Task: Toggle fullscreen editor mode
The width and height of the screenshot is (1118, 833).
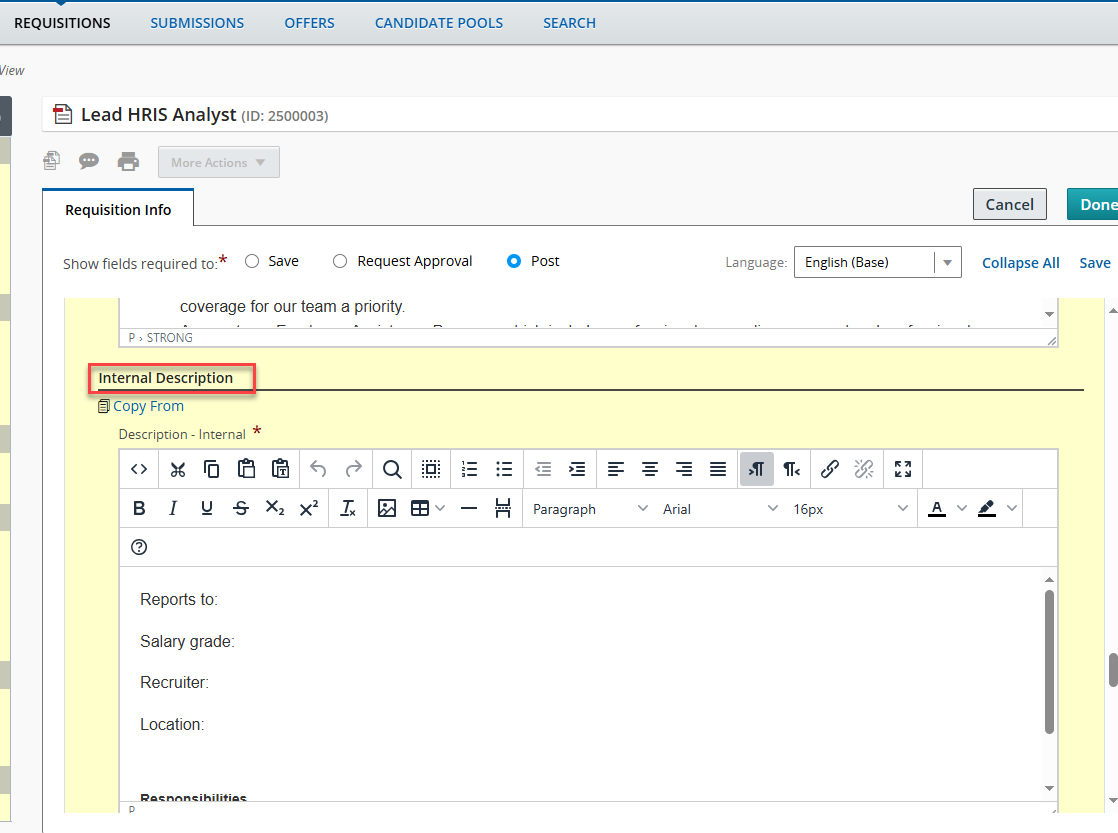Action: [x=903, y=469]
